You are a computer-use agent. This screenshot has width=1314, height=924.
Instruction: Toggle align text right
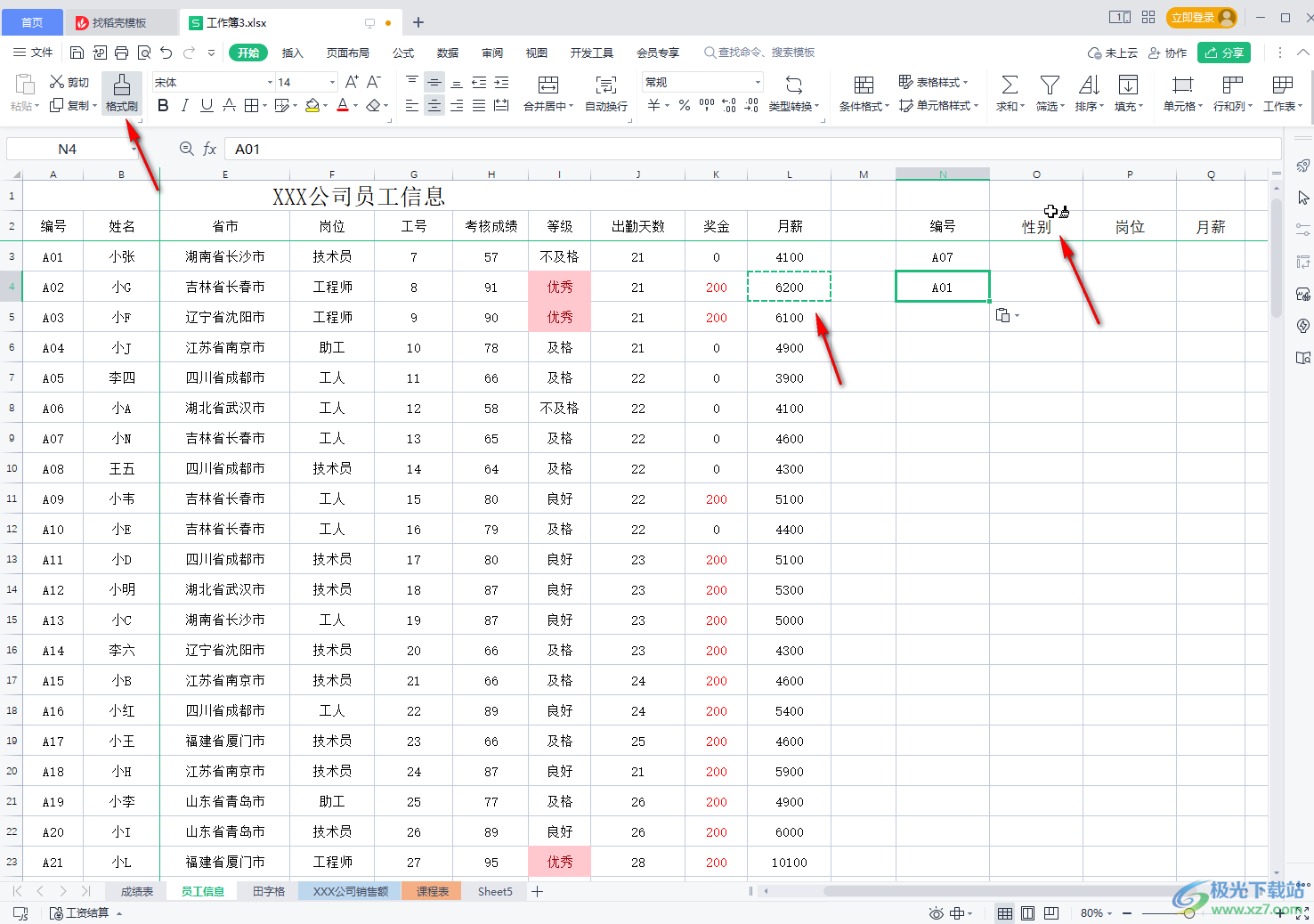coord(457,105)
